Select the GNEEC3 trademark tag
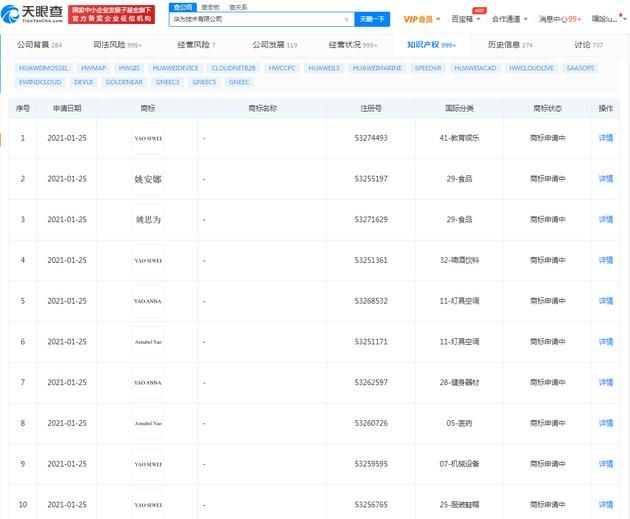This screenshot has width=630, height=519. [167, 82]
